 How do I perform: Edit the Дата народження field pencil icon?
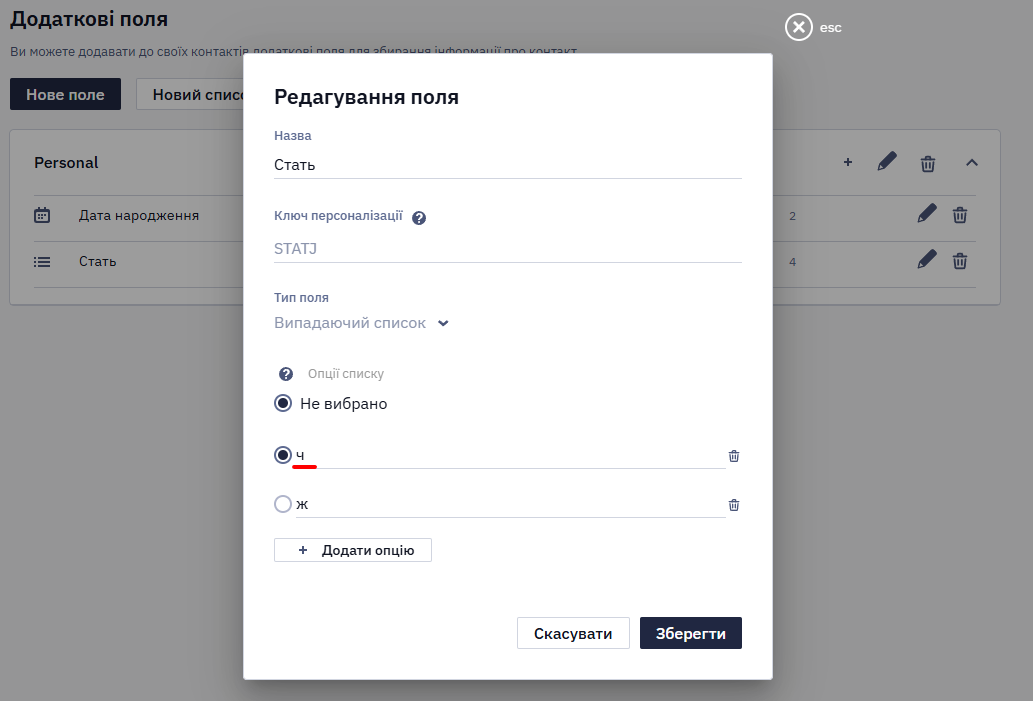pos(927,213)
